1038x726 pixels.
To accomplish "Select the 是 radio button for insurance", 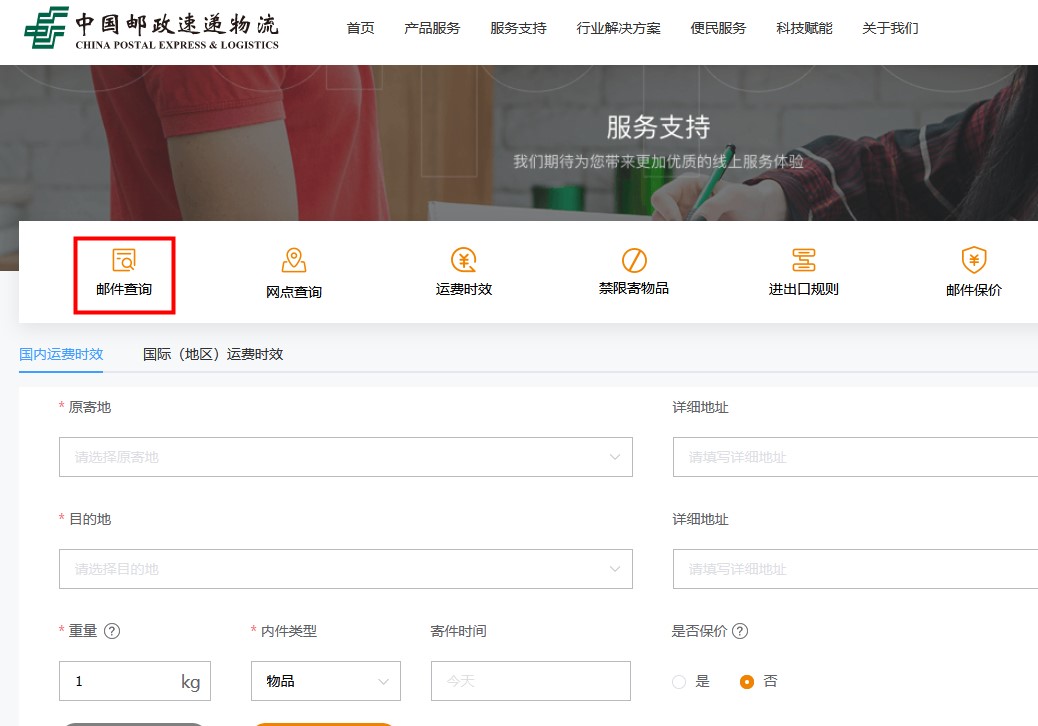I will click(680, 682).
